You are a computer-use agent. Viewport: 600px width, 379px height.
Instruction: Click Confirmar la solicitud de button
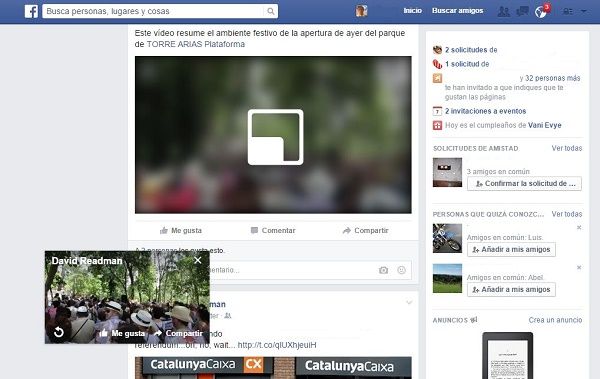click(524, 183)
